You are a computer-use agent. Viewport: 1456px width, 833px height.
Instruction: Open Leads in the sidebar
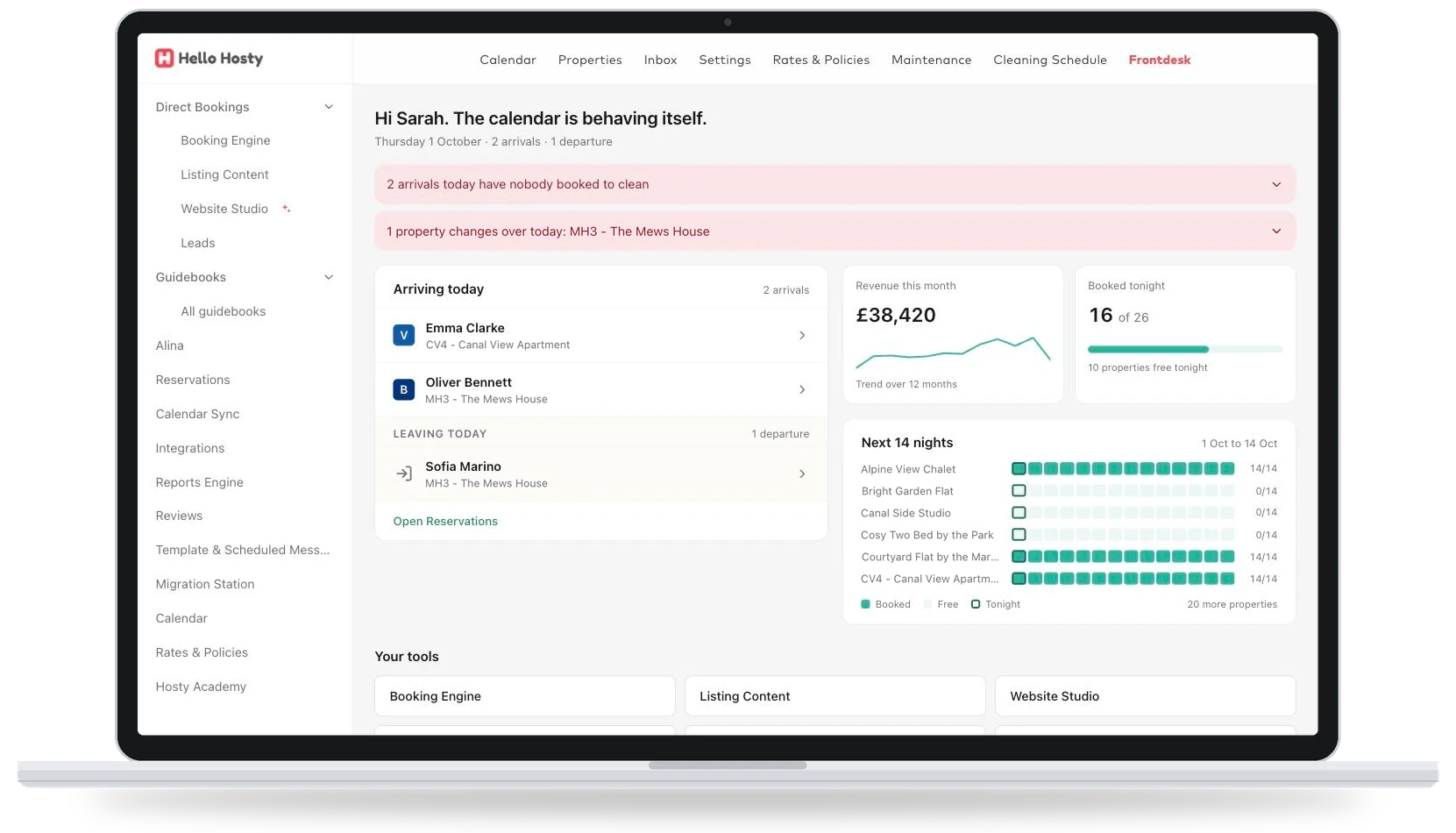pos(198,243)
